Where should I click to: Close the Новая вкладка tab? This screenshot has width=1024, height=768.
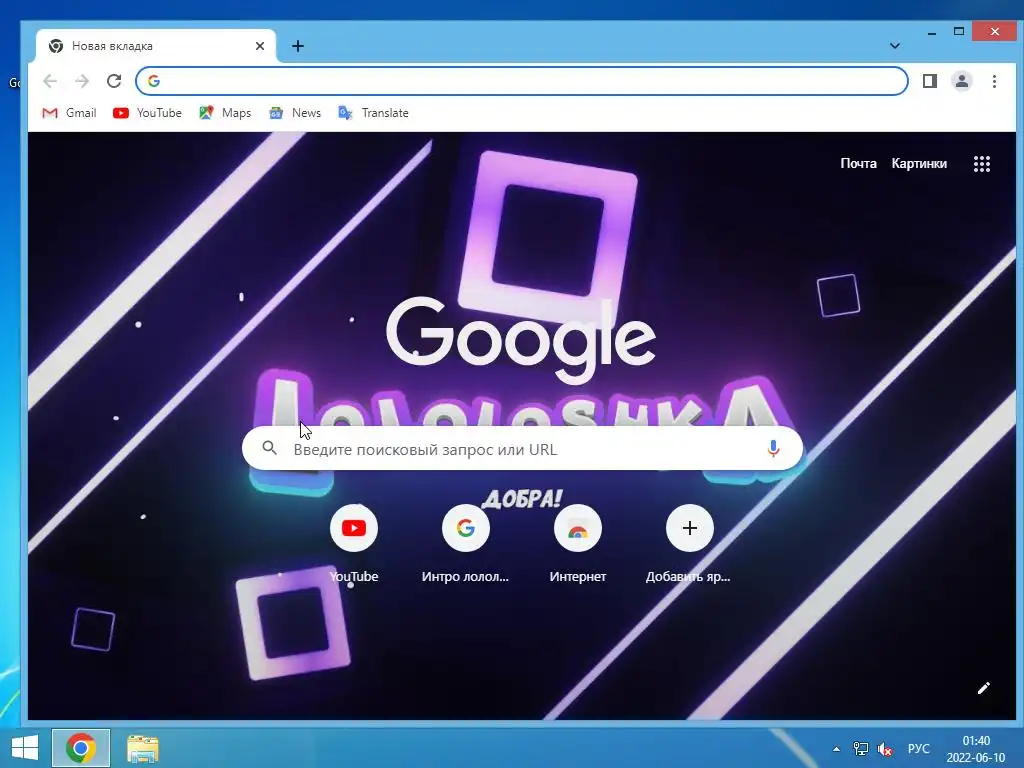coord(260,46)
